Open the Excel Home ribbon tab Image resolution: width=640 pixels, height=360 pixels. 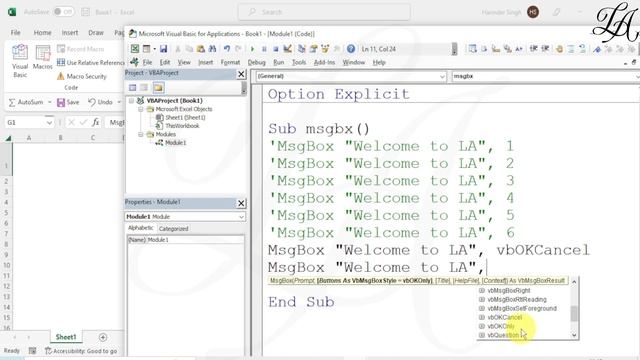[42, 33]
